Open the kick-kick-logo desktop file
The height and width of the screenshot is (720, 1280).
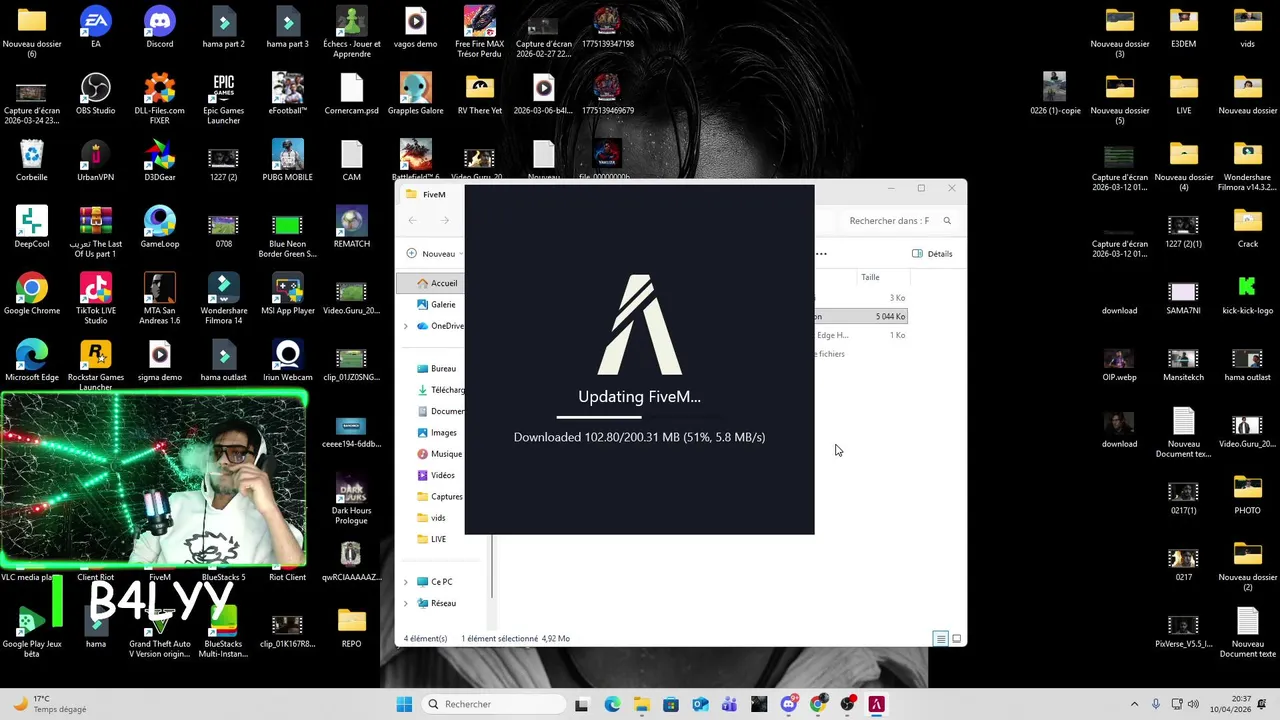(x=1248, y=294)
